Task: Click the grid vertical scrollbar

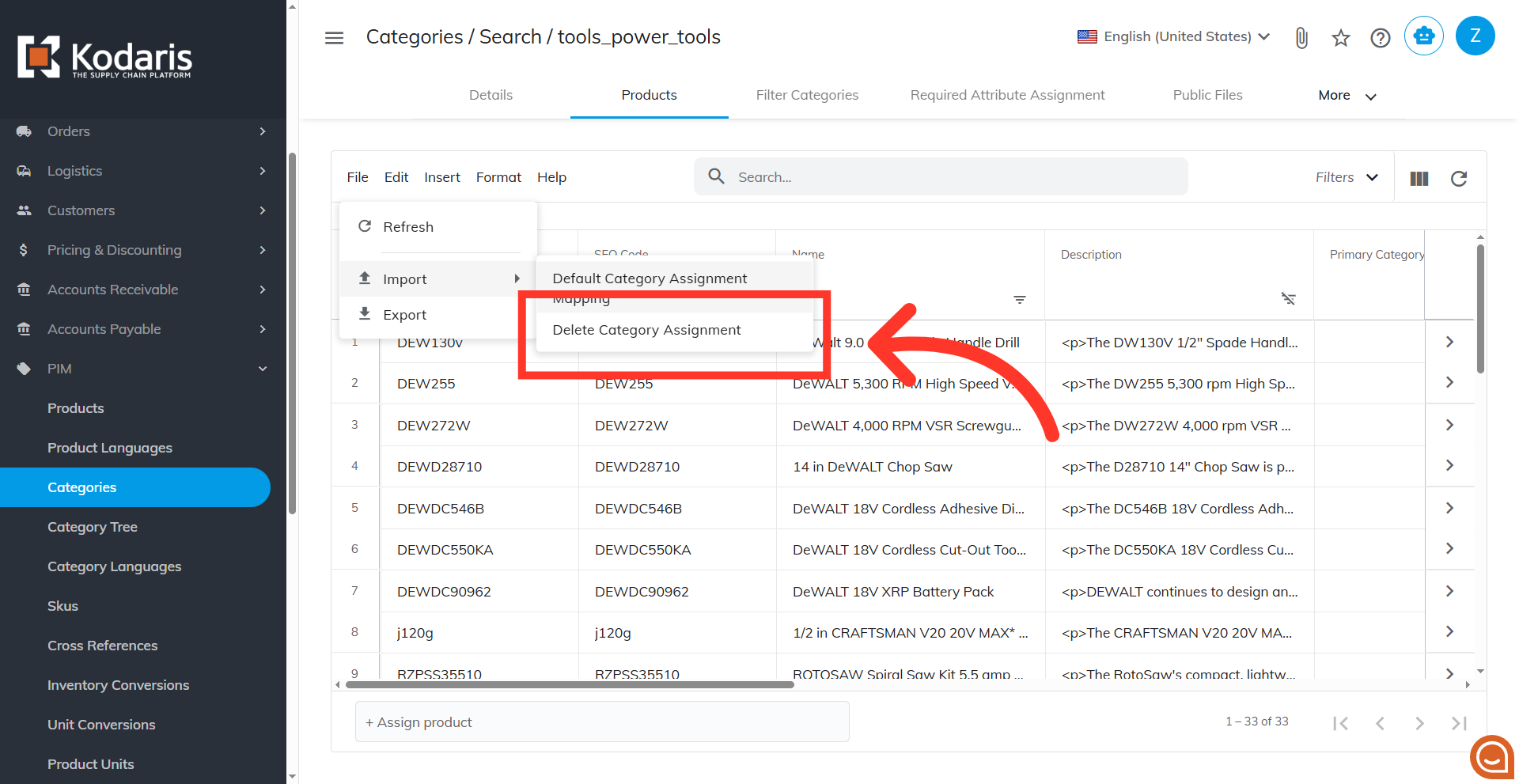Action: pos(1480,309)
